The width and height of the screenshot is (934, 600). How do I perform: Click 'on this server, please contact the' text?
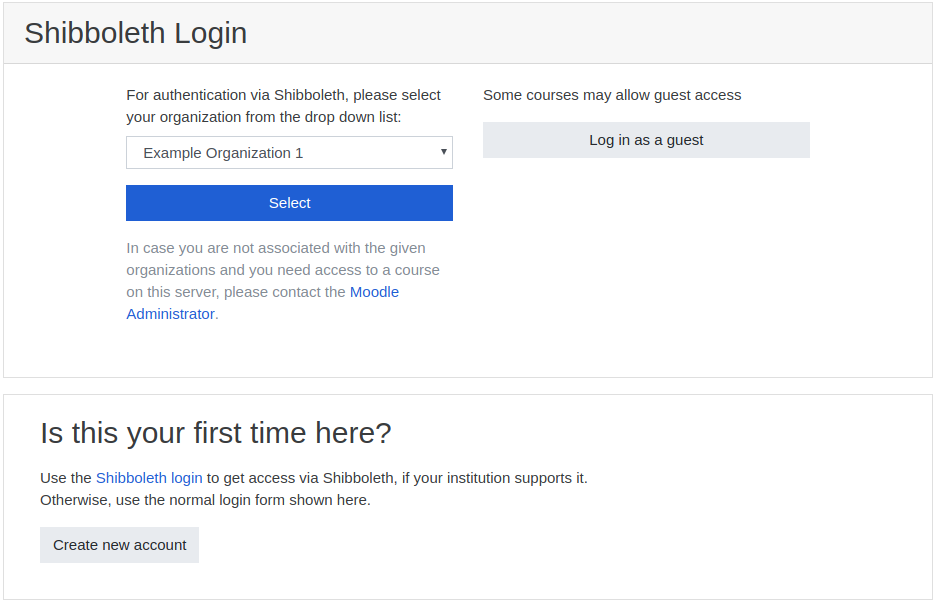pyautogui.click(x=236, y=292)
